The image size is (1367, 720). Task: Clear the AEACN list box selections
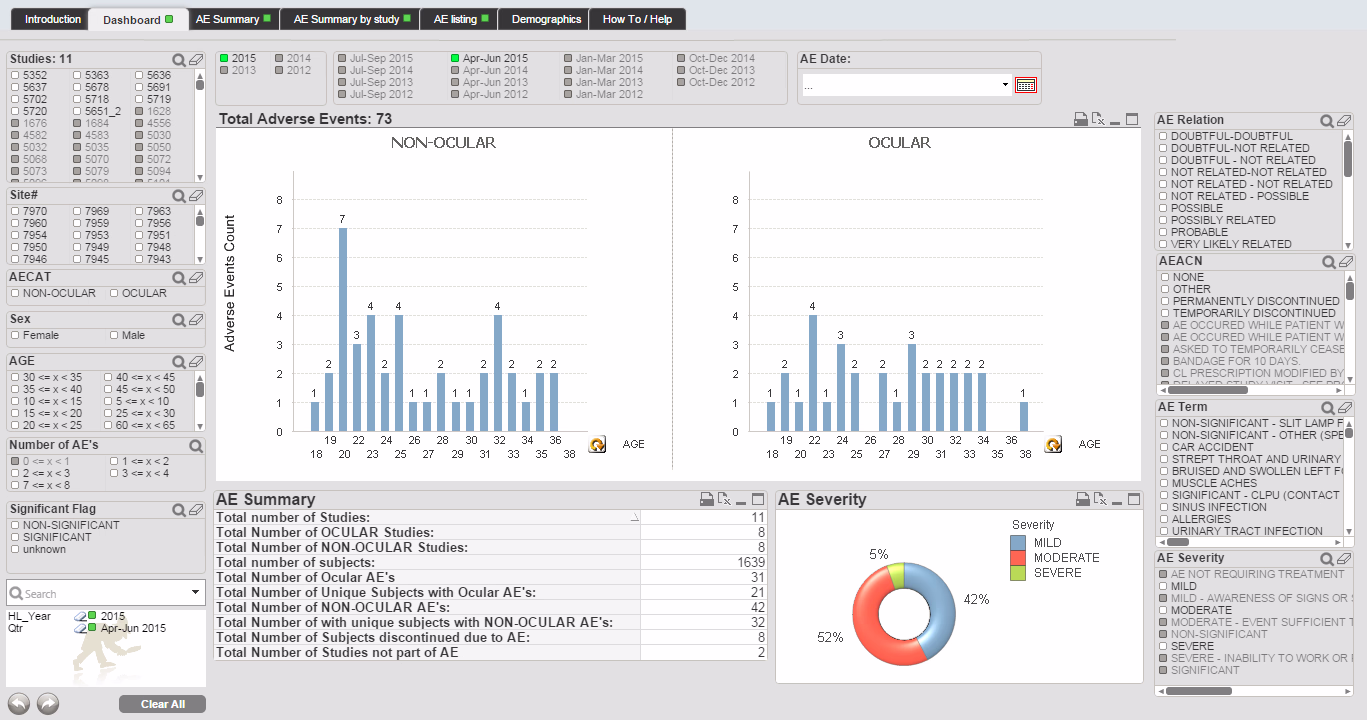(1346, 262)
